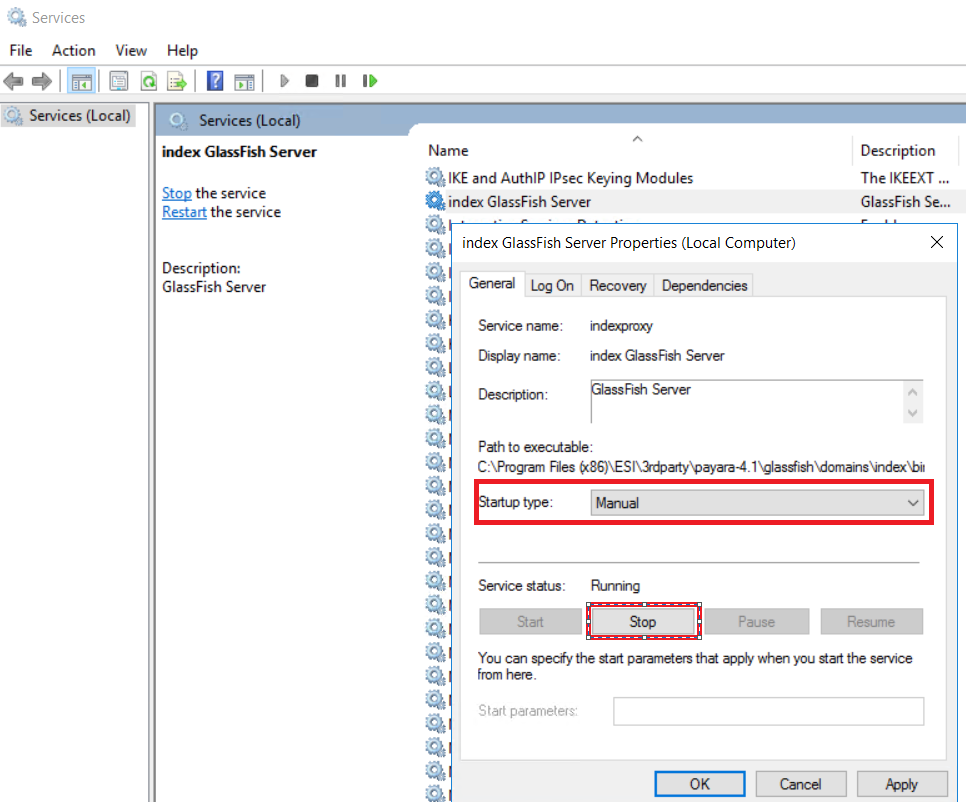The width and height of the screenshot is (966, 802).
Task: Click the Stop the service link
Action: [x=177, y=193]
